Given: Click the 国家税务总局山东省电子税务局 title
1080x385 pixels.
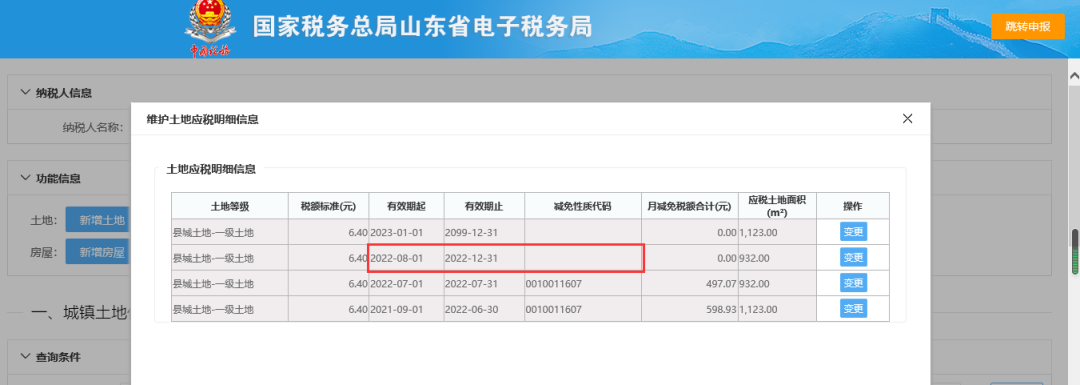Looking at the screenshot, I should tap(422, 27).
